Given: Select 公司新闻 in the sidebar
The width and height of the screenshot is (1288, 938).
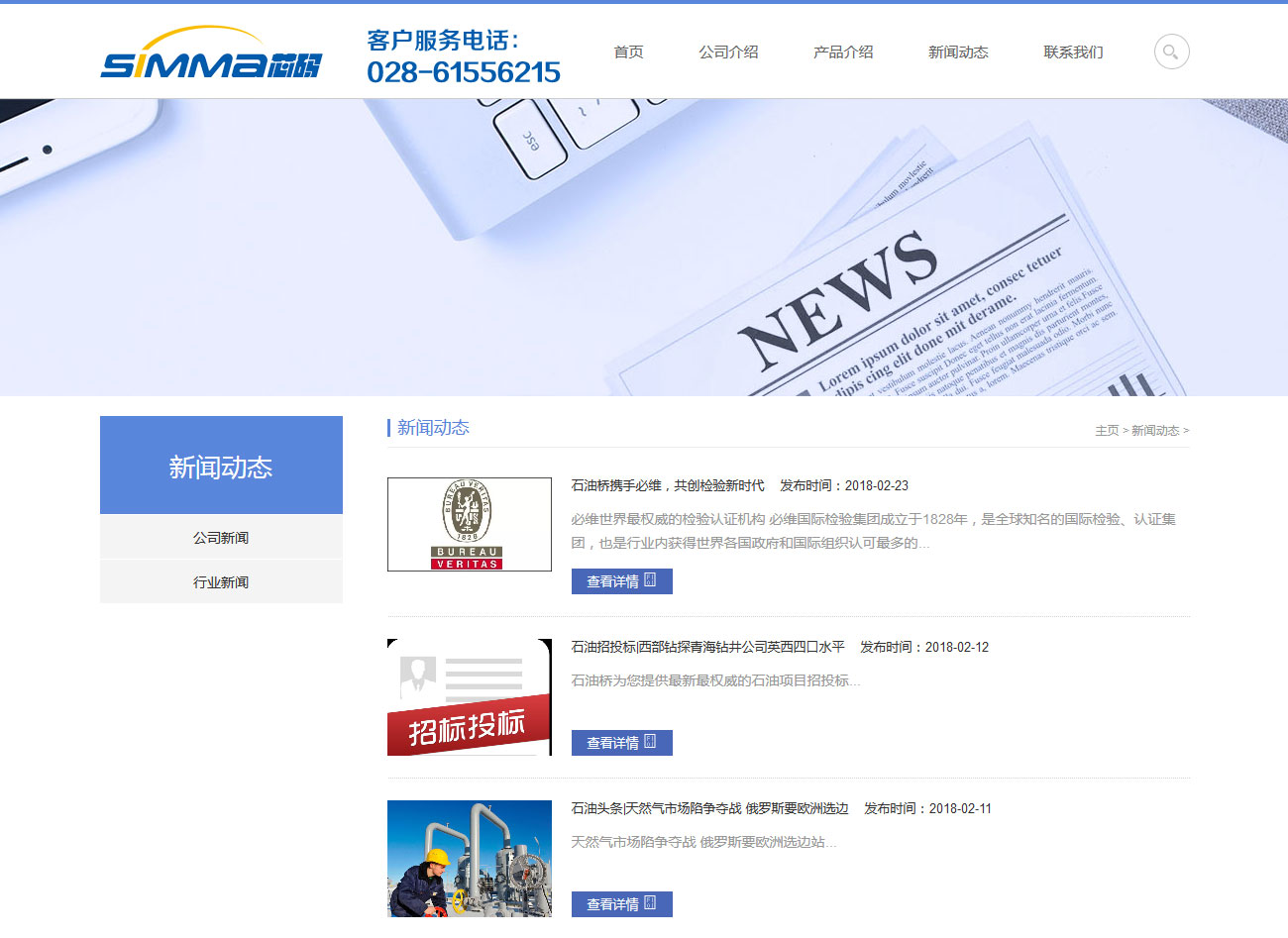Looking at the screenshot, I should [x=221, y=538].
